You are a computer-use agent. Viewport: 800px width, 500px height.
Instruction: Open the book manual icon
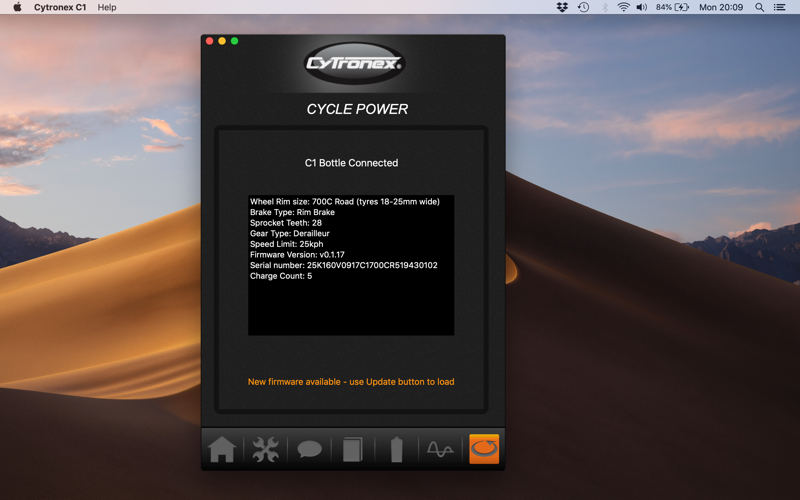[353, 449]
